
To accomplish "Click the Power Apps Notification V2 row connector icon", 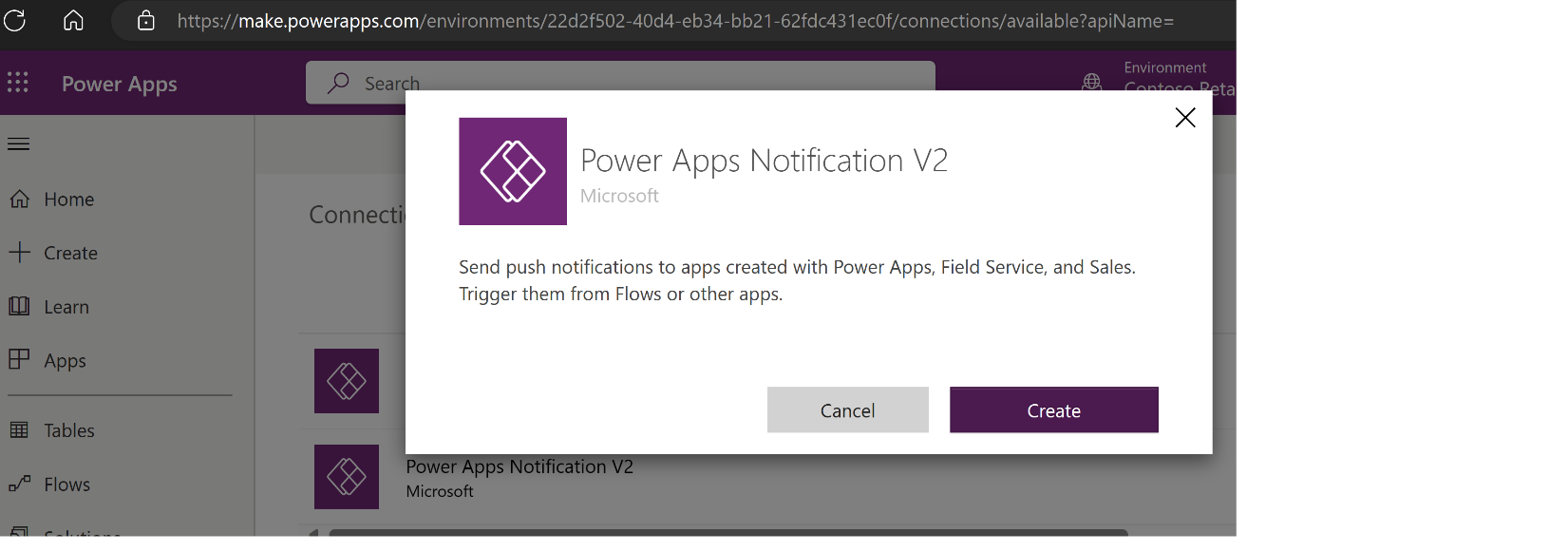I will [x=347, y=477].
